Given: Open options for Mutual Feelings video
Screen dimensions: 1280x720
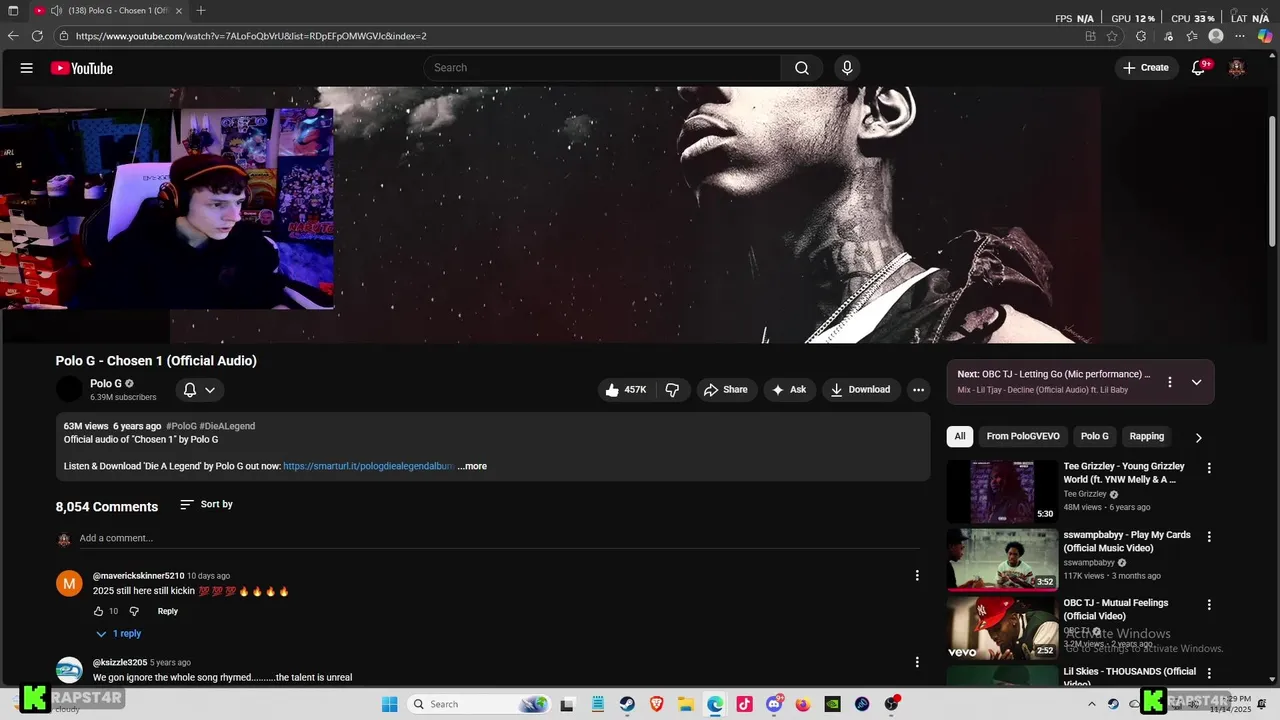Looking at the screenshot, I should pos(1209,605).
